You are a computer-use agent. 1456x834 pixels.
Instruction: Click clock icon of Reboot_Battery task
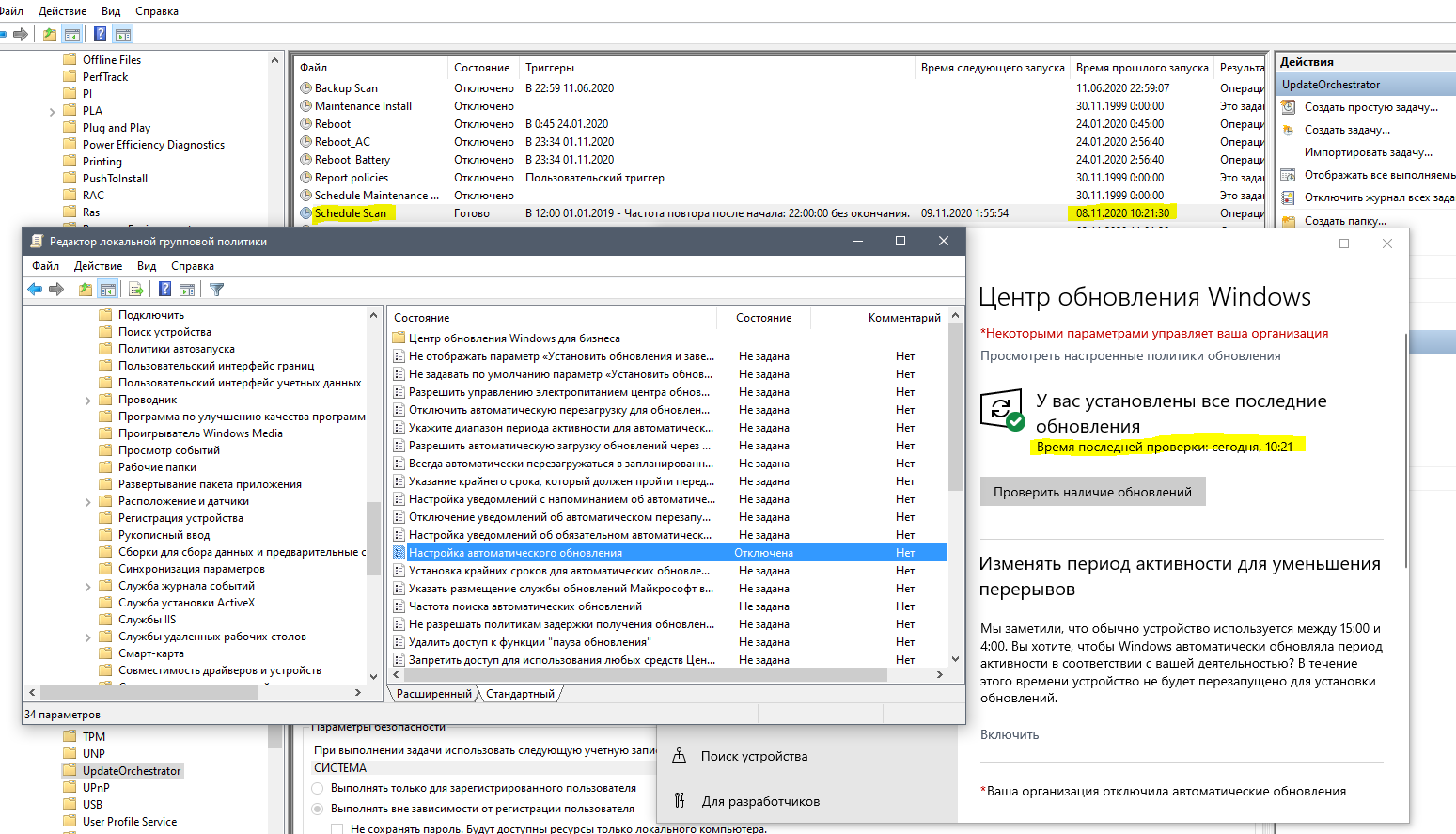click(305, 160)
